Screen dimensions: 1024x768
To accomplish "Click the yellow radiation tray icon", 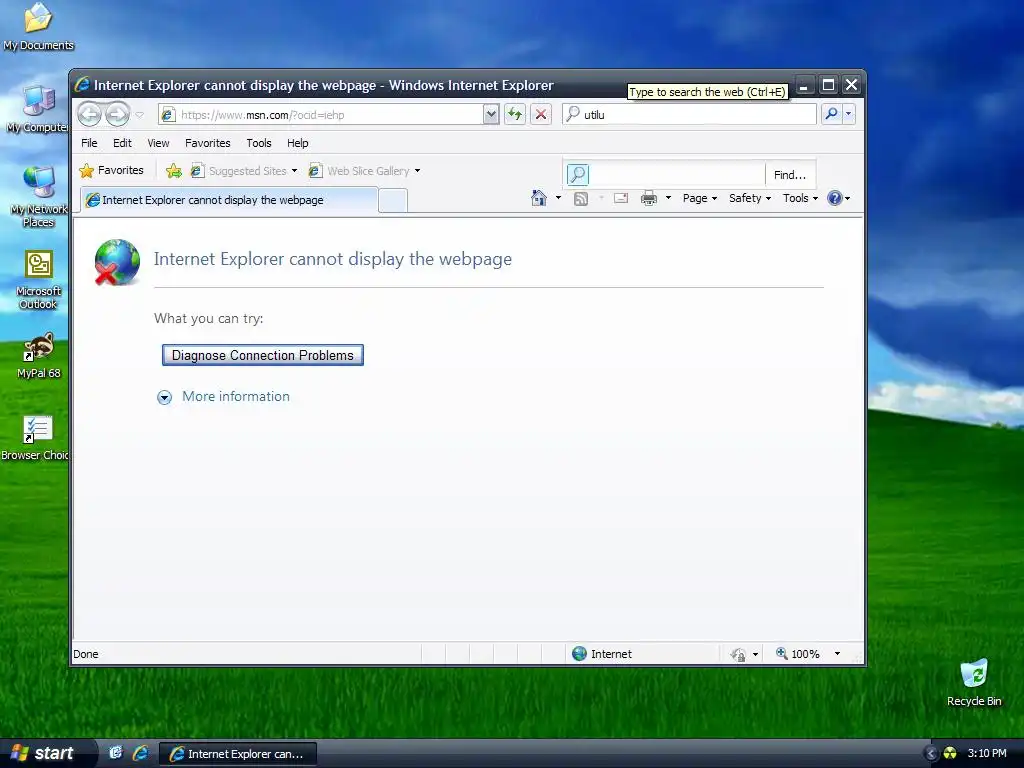I will tap(950, 754).
